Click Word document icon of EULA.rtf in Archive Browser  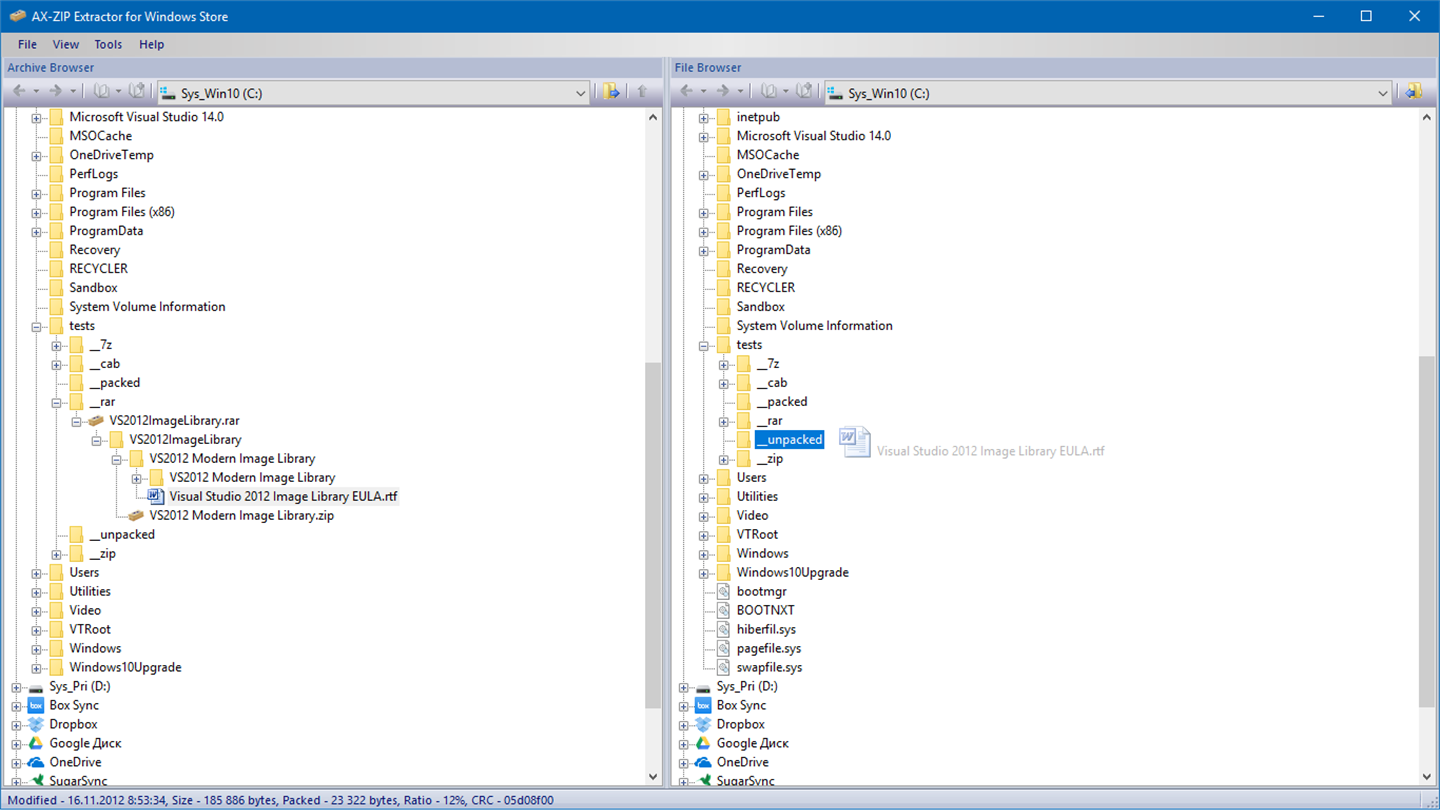[x=156, y=497]
